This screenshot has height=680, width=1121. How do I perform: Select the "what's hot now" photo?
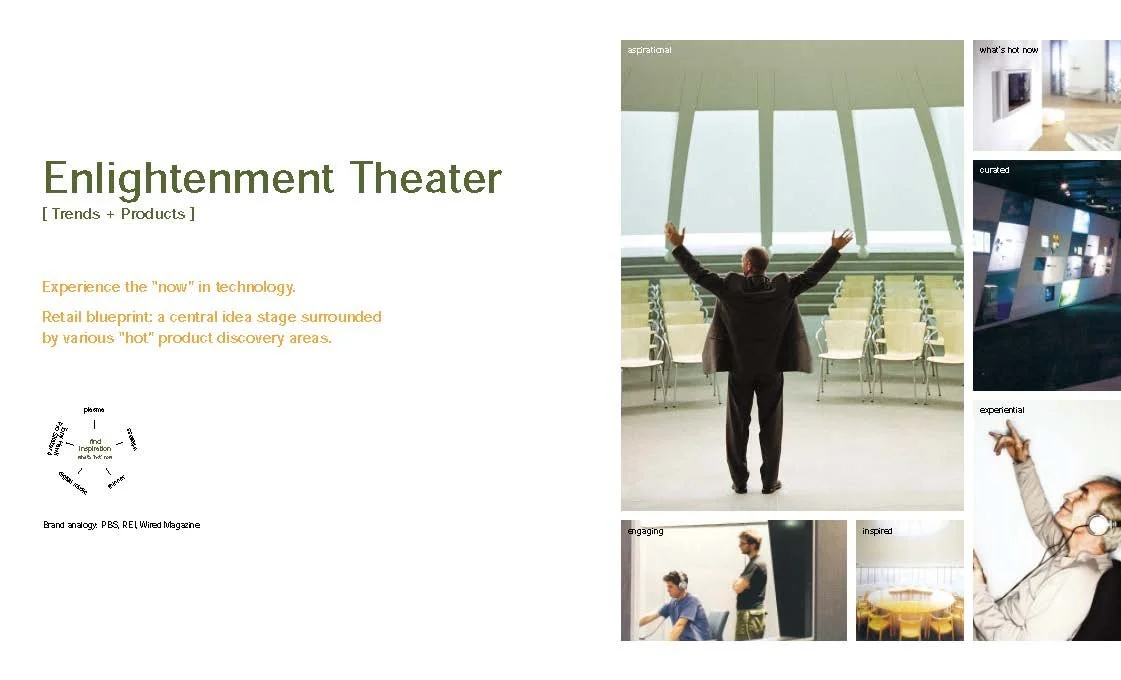[x=1047, y=95]
